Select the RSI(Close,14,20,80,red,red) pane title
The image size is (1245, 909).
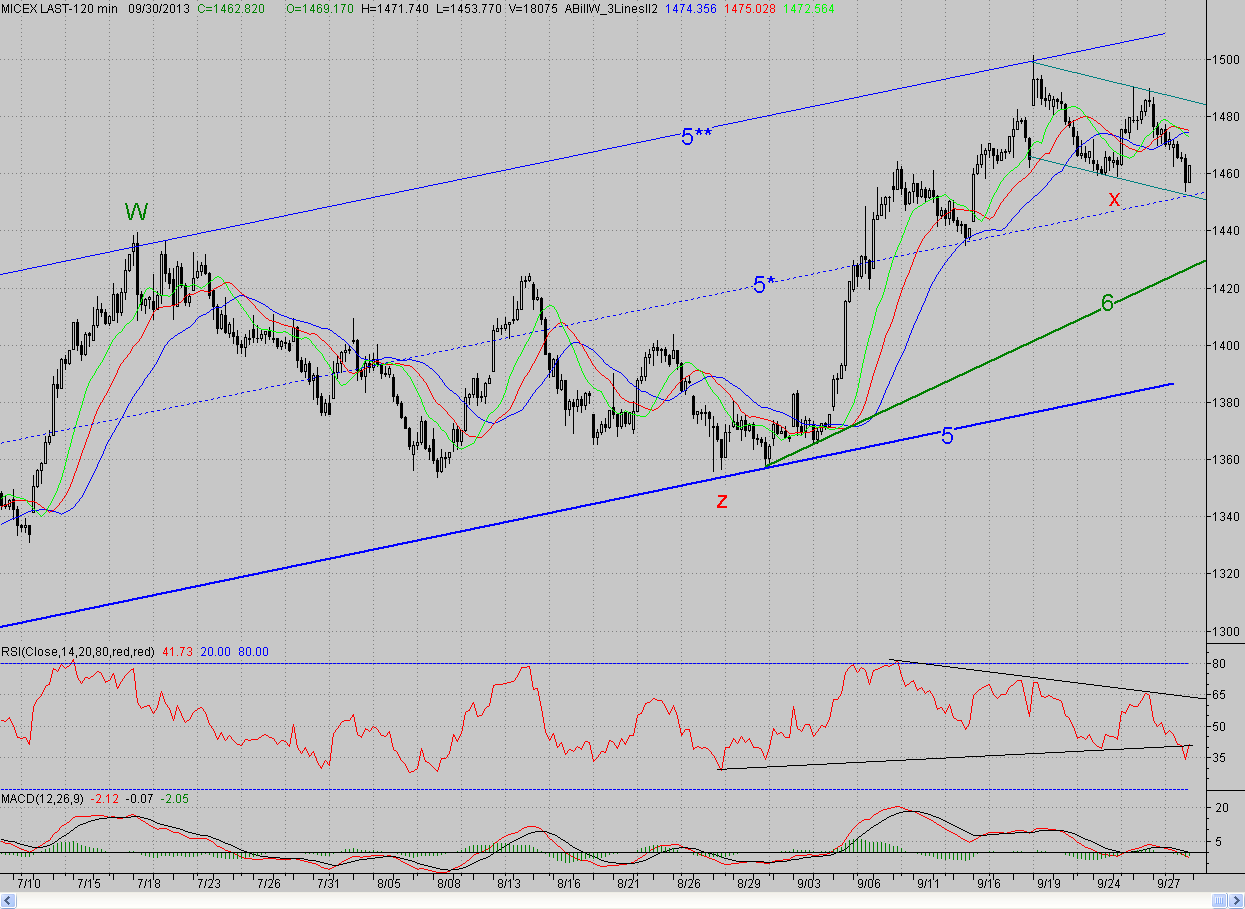(77, 651)
